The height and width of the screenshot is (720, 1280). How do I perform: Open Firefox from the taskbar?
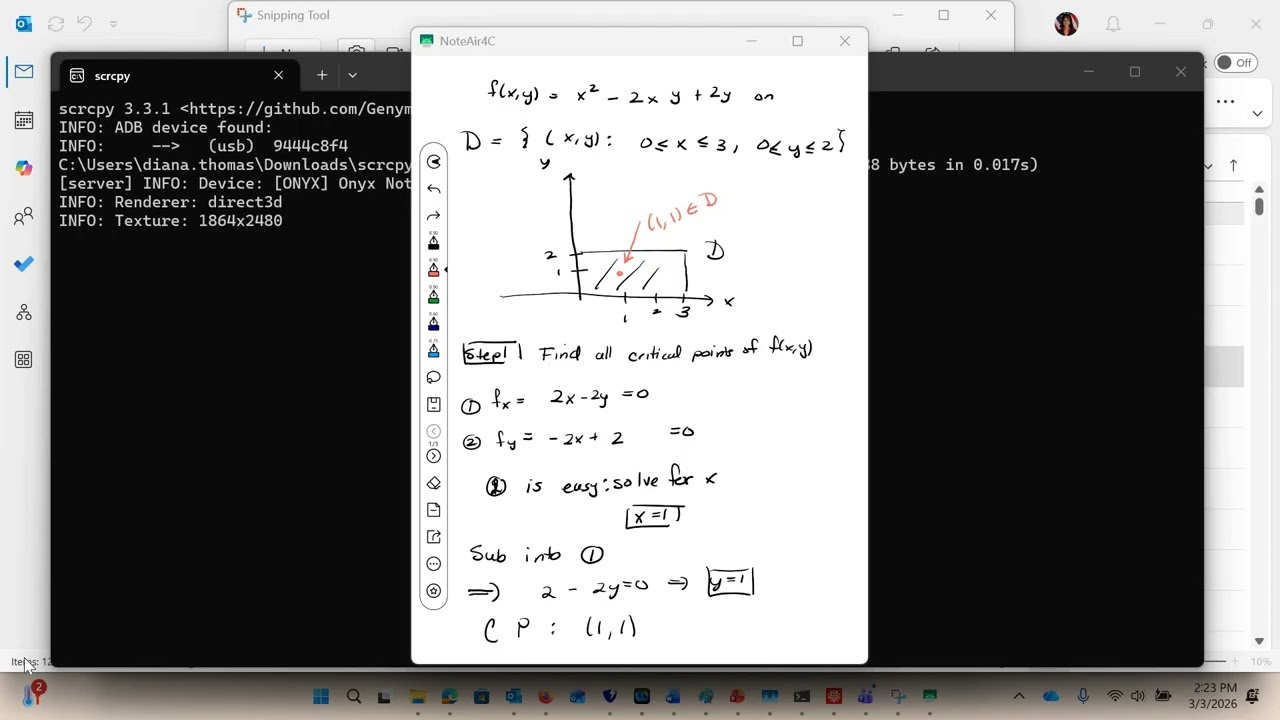click(545, 696)
